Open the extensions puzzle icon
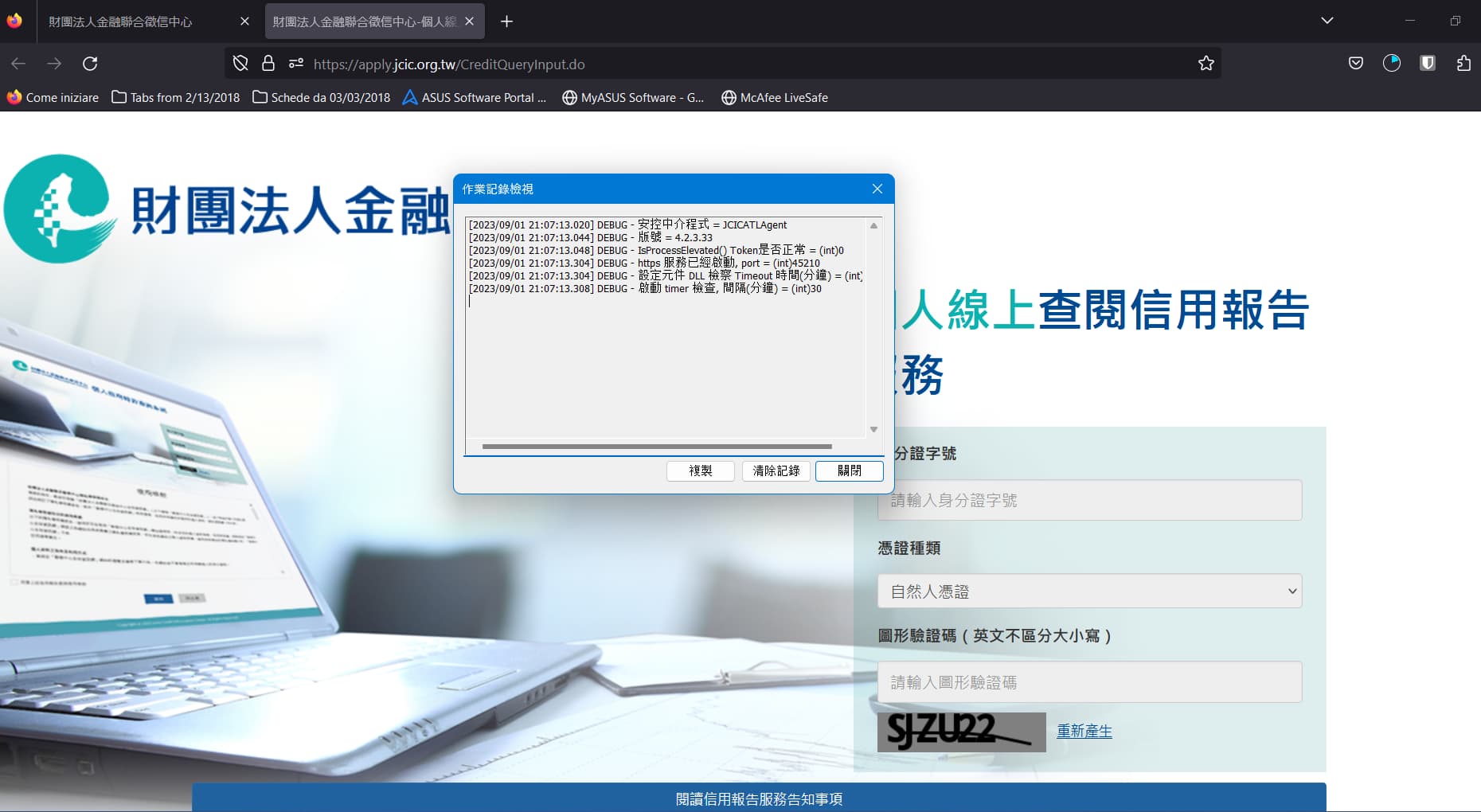The image size is (1481, 812). (x=1463, y=64)
